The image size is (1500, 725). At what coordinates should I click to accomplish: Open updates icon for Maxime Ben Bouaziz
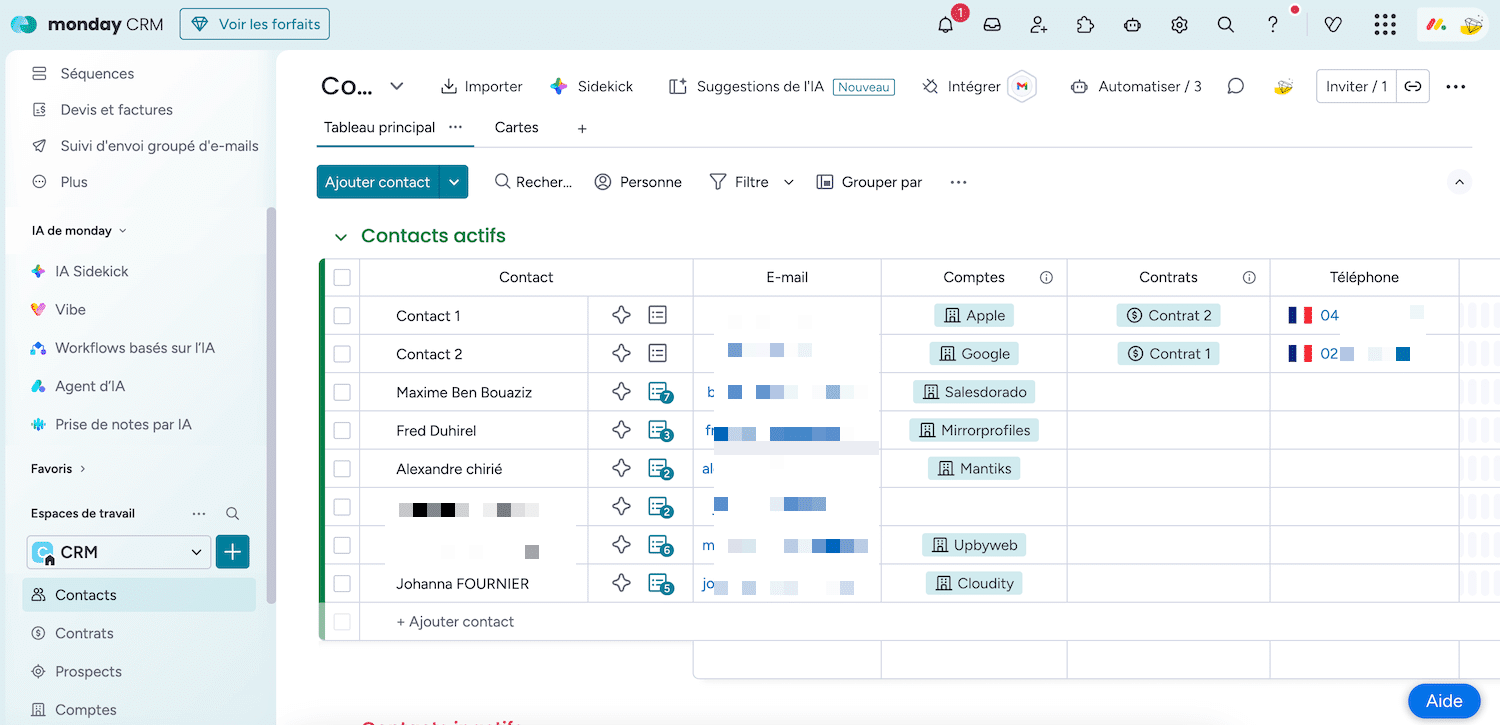click(x=658, y=392)
